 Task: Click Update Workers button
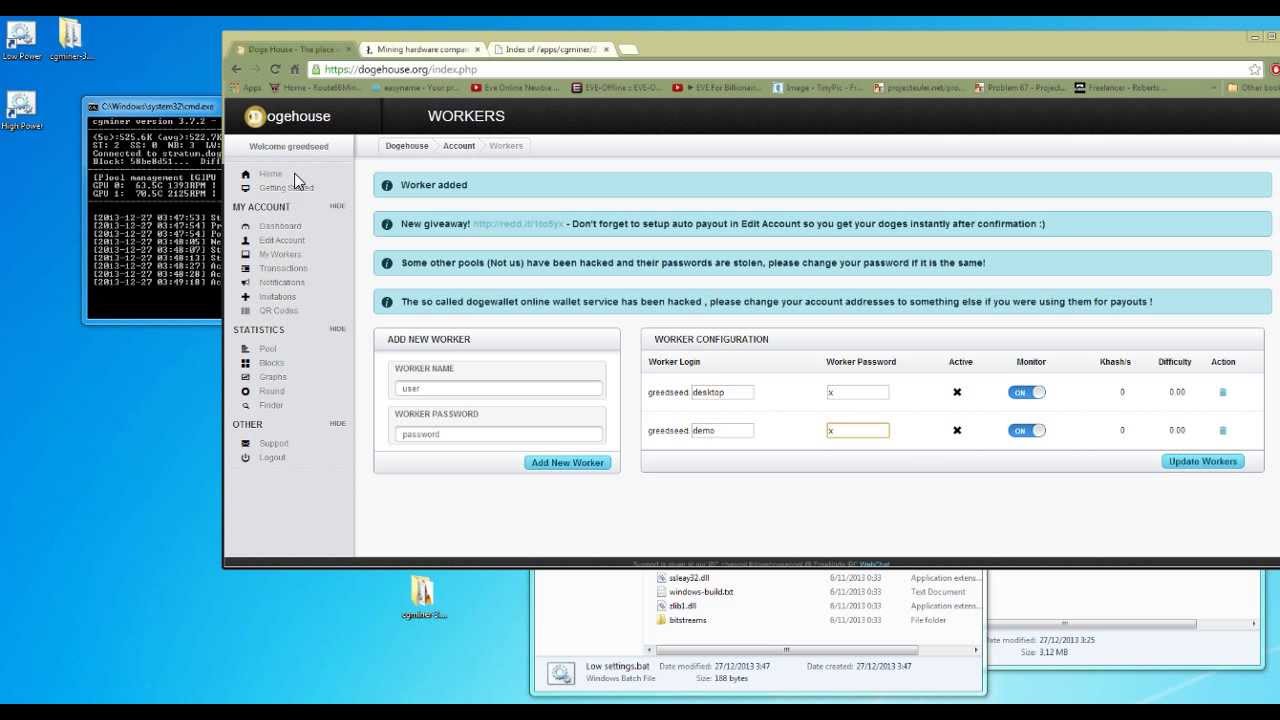pos(1203,462)
